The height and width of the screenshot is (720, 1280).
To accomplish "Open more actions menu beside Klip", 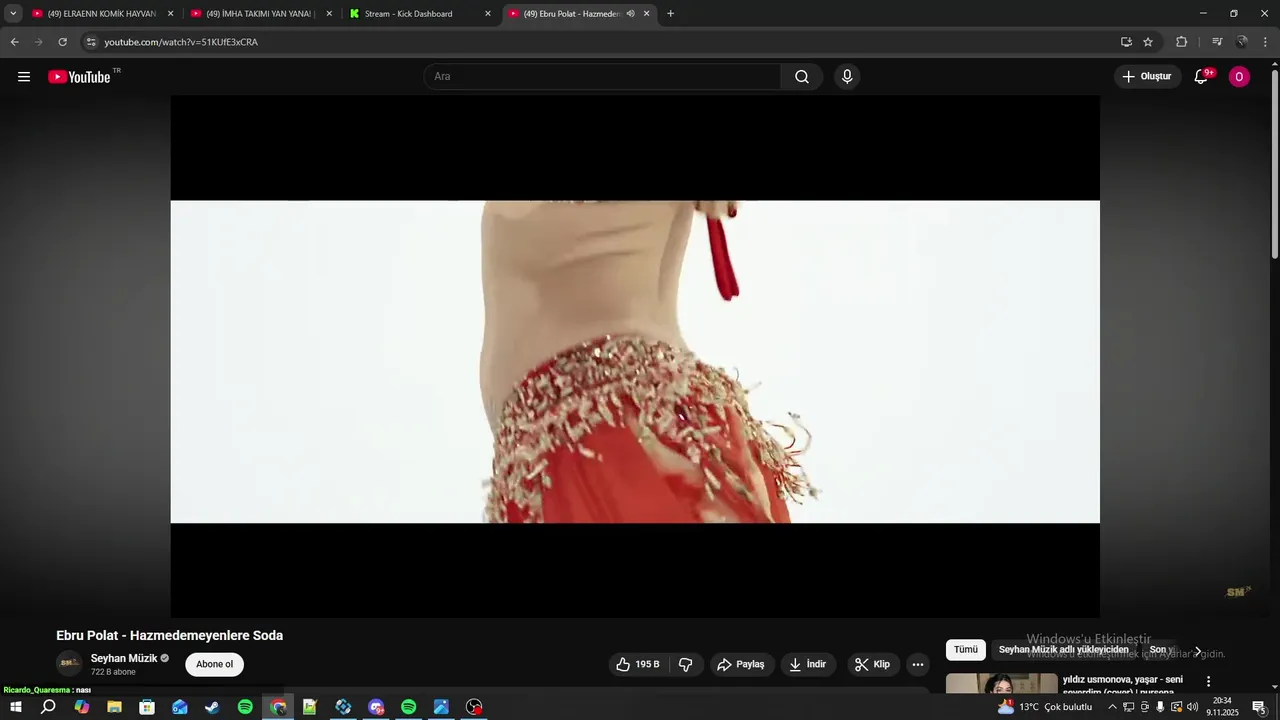I will [918, 664].
